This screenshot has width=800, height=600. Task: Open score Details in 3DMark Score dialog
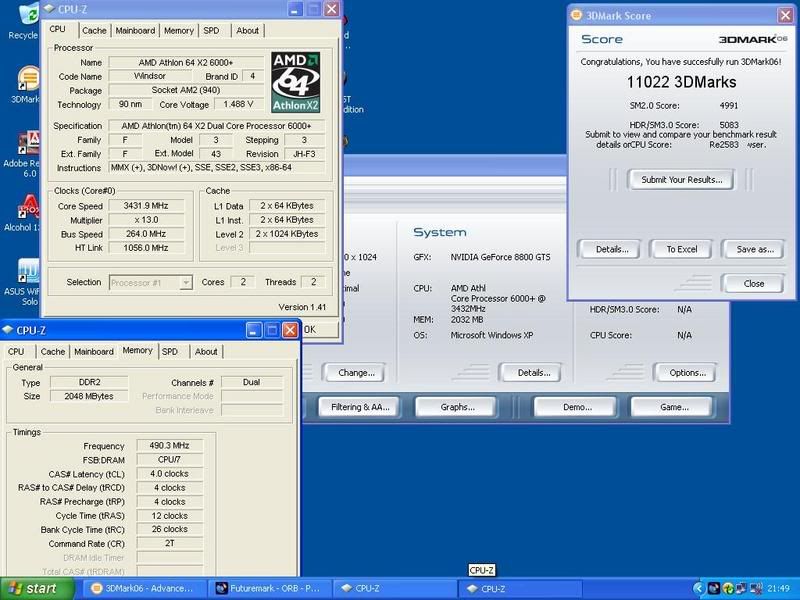611,249
